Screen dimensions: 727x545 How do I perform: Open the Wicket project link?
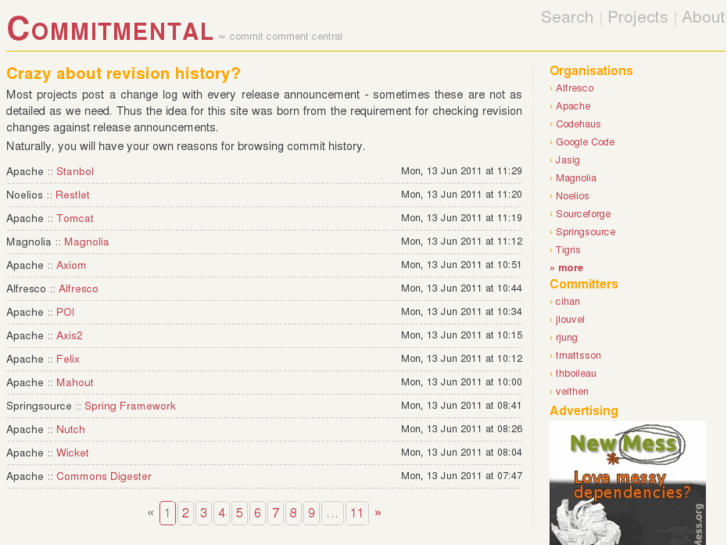72,453
